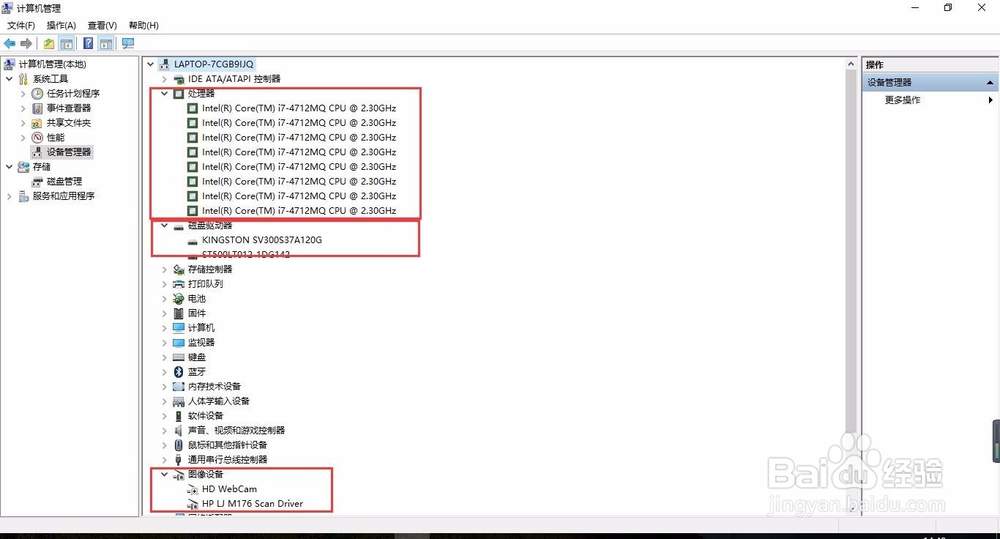Viewport: 1000px width, 539px height.
Task: Click the 固件 firmware category icon
Action: pyautogui.click(x=179, y=313)
